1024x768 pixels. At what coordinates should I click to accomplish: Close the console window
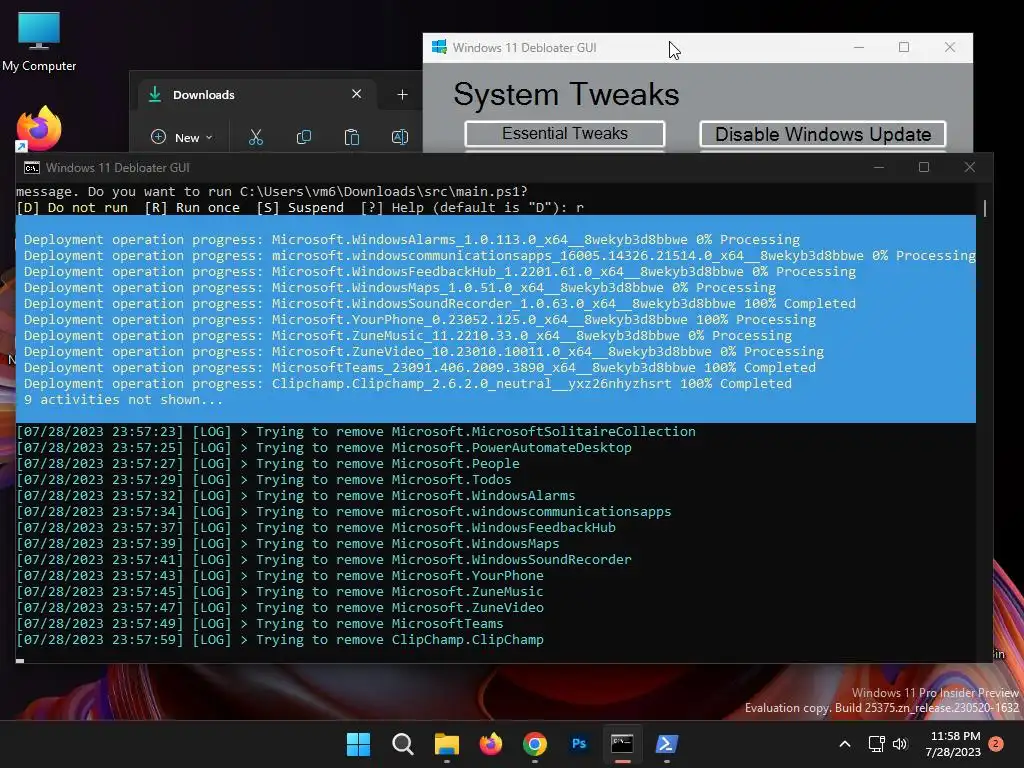click(970, 167)
